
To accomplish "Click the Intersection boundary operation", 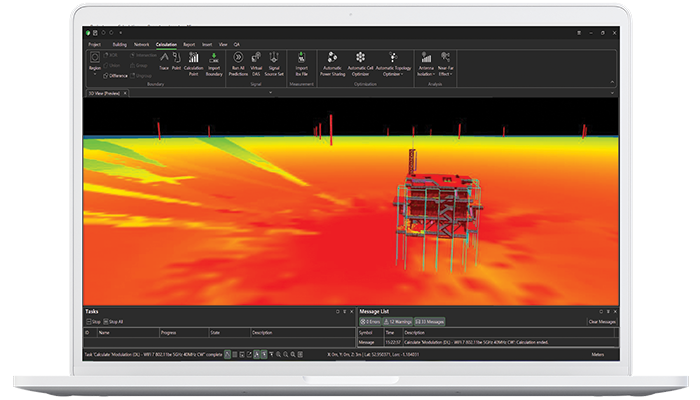I will pyautogui.click(x=143, y=55).
